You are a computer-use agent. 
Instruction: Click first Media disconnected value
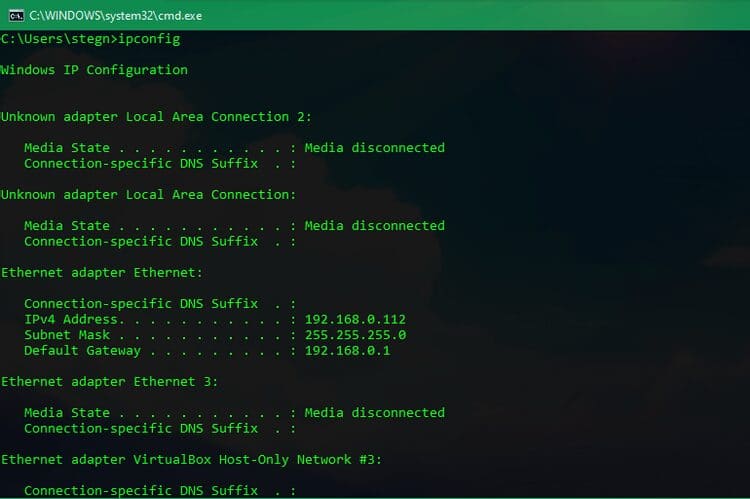pyautogui.click(x=375, y=147)
